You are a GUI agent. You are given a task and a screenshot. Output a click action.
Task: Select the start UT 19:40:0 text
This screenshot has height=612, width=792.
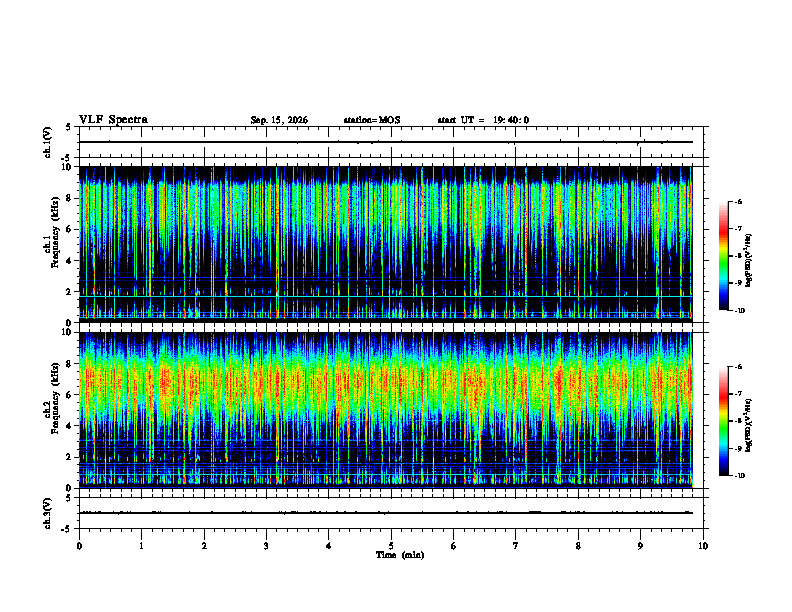483,120
